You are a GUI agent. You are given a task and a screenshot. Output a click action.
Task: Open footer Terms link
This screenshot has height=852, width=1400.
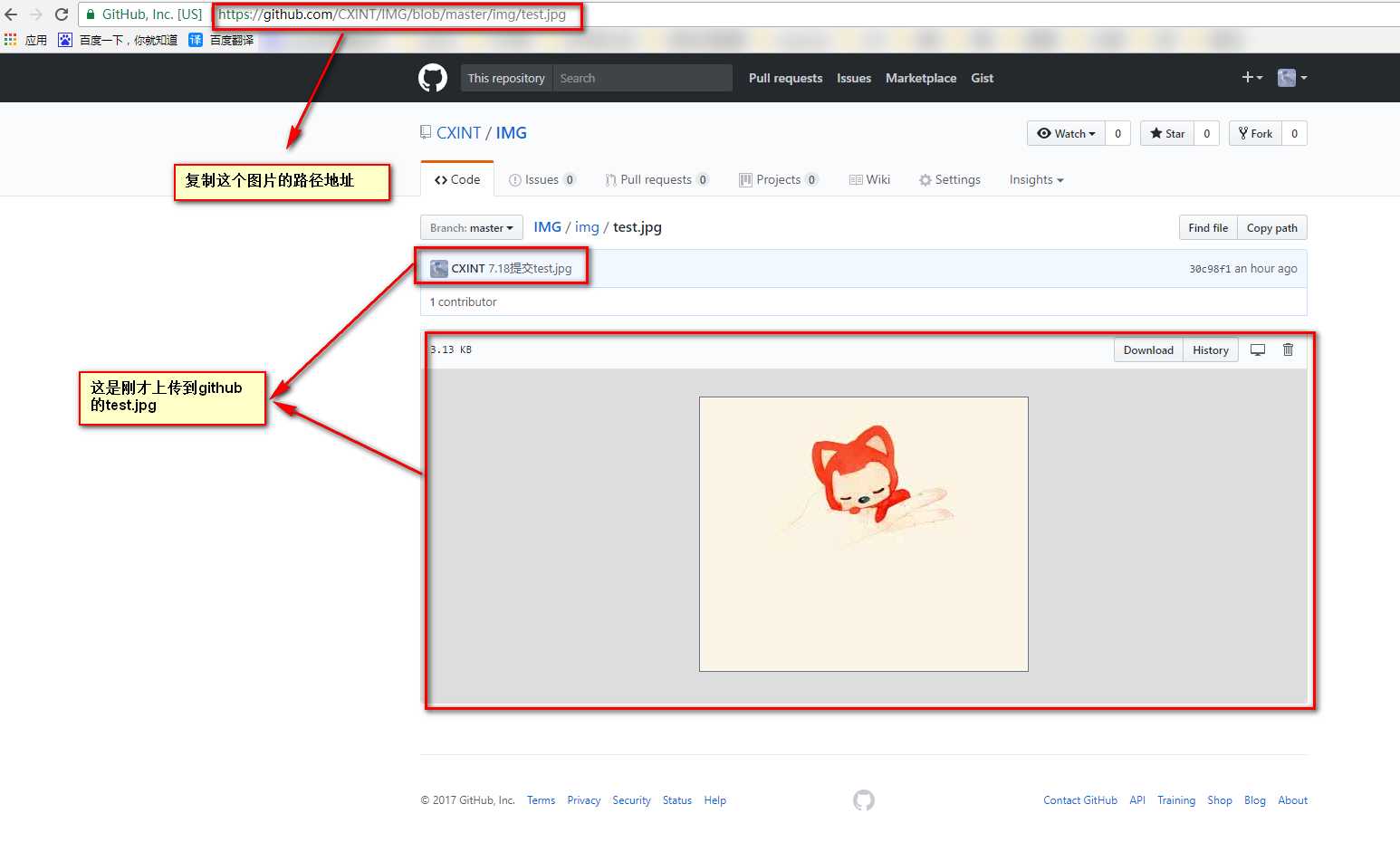(x=541, y=800)
